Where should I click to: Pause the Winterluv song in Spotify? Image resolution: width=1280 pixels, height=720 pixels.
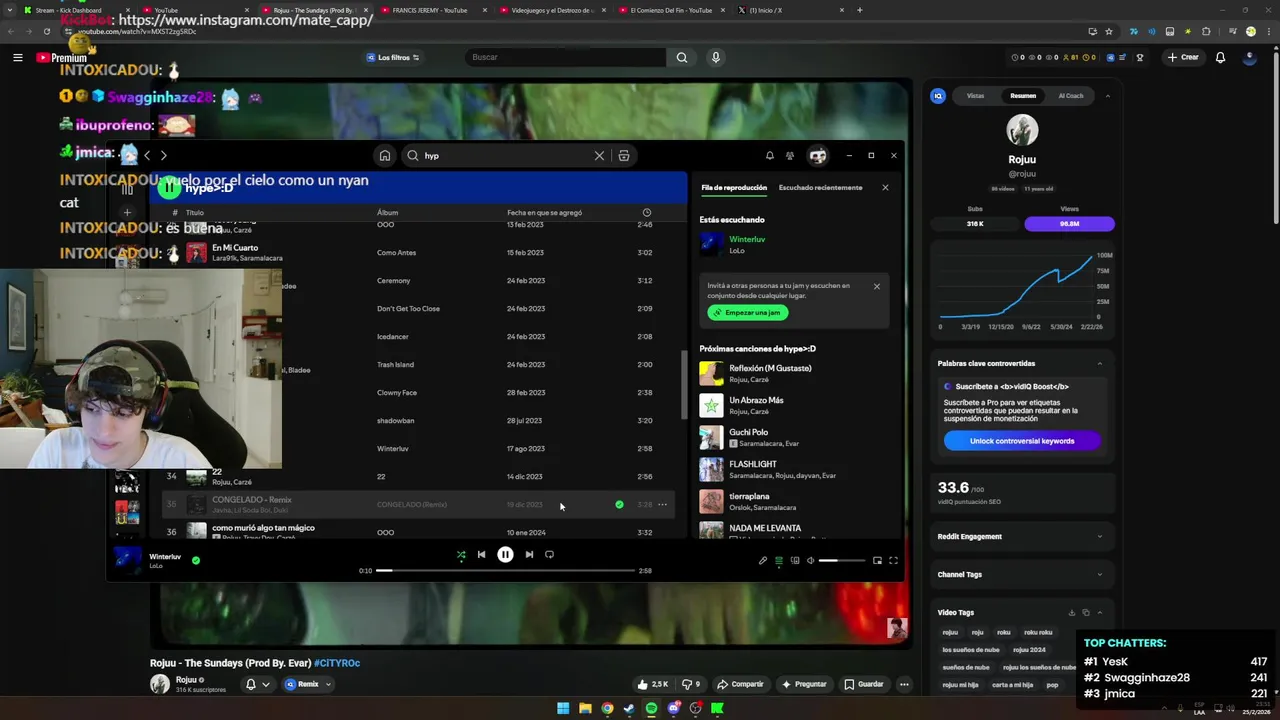[505, 555]
